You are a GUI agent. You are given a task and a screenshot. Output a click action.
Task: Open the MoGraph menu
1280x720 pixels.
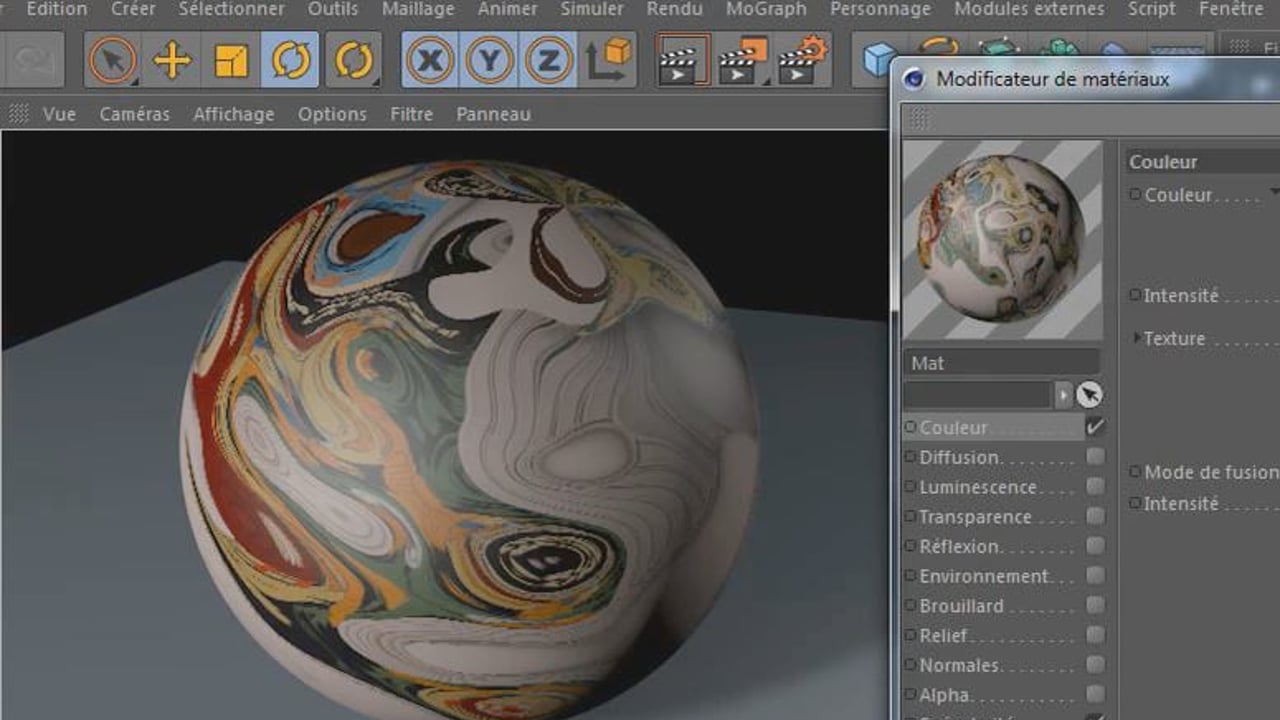[x=766, y=9]
